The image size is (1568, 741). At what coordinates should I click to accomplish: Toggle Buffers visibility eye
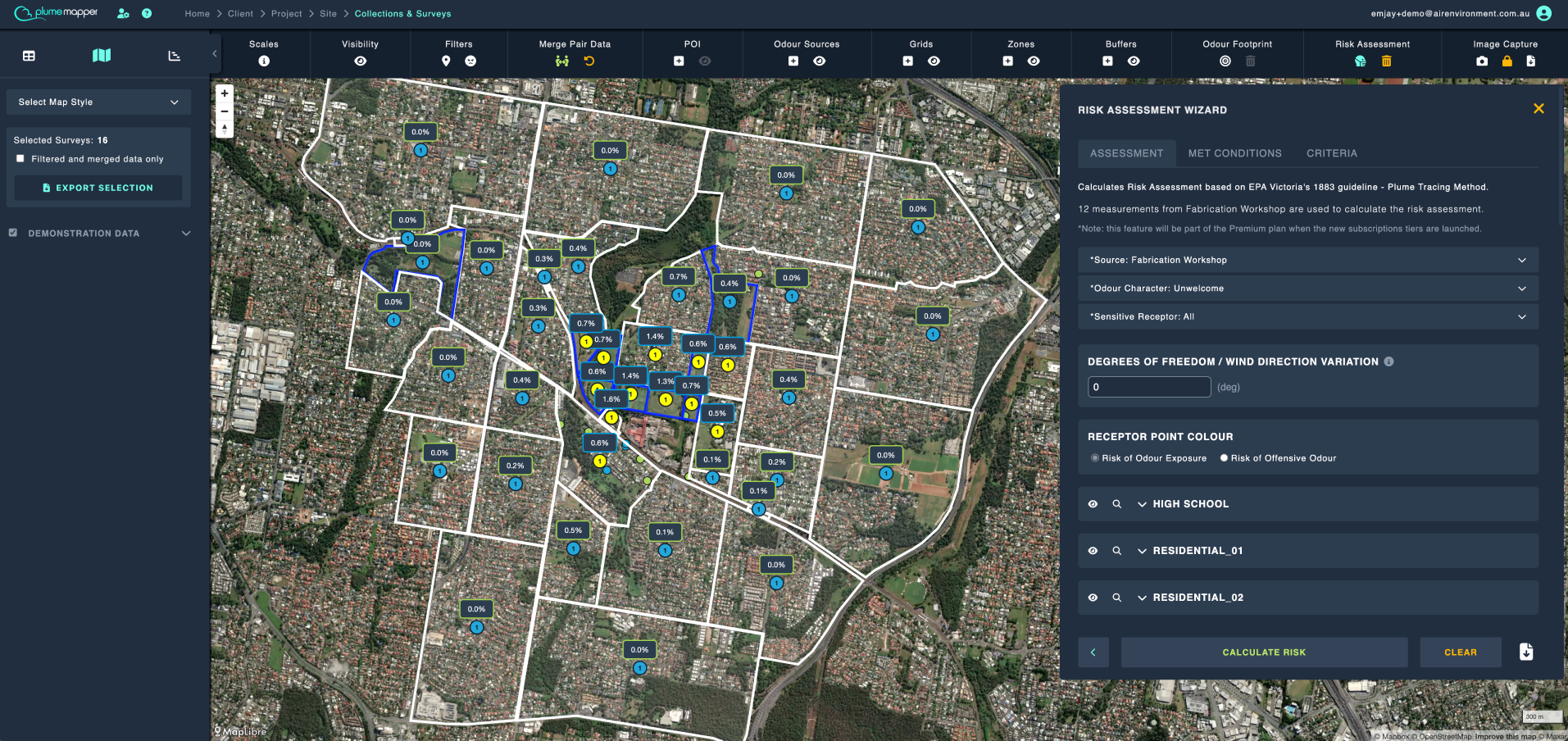tap(1134, 61)
